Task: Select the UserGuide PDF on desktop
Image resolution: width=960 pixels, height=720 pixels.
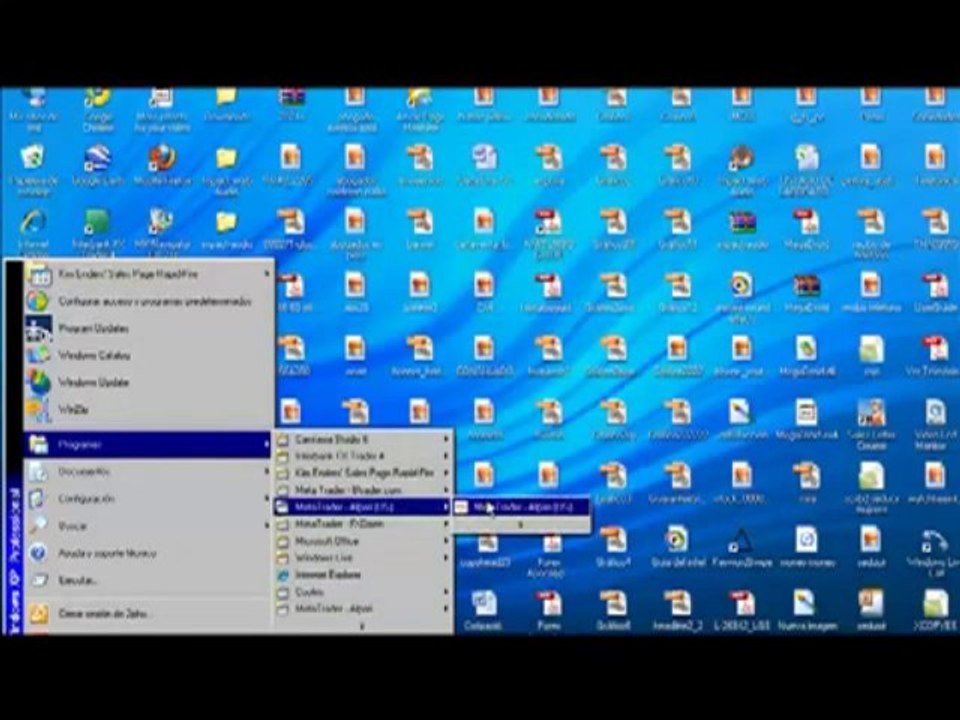Action: tap(935, 291)
